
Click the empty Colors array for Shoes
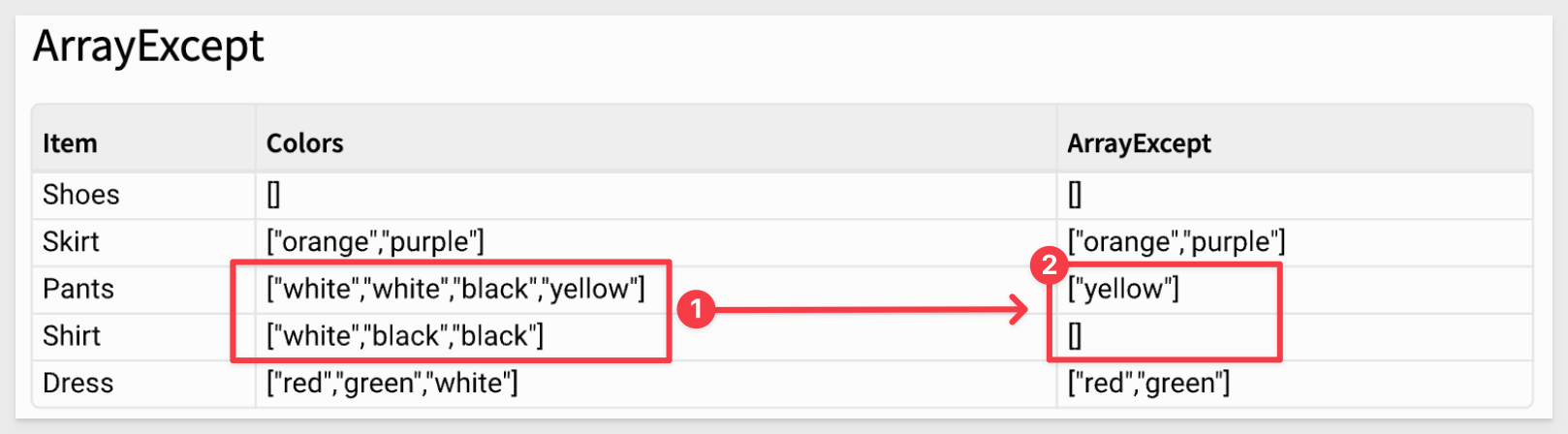273,195
